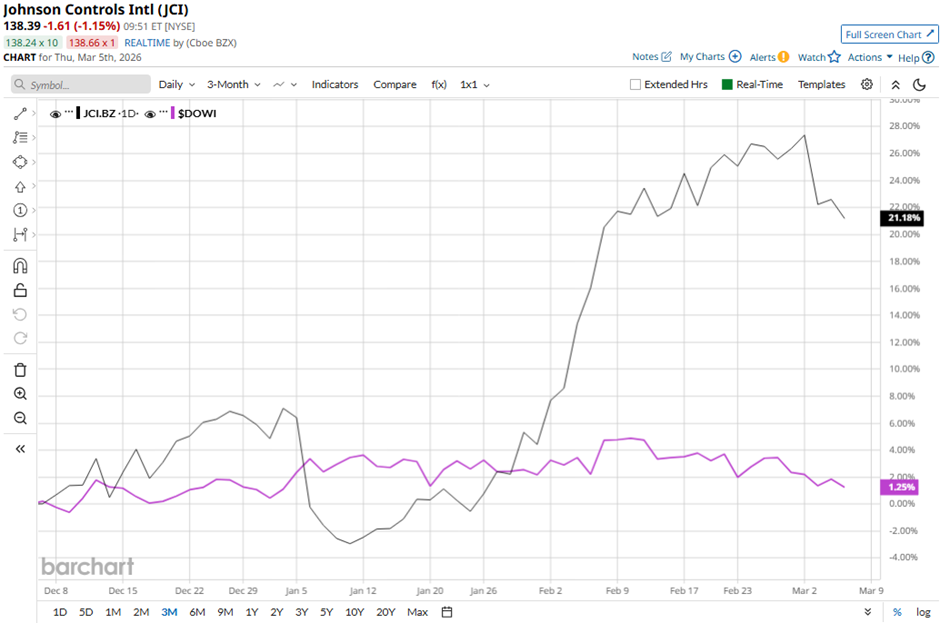The image size is (940, 623).
Task: Open the date range calendar picker
Action: point(447,612)
